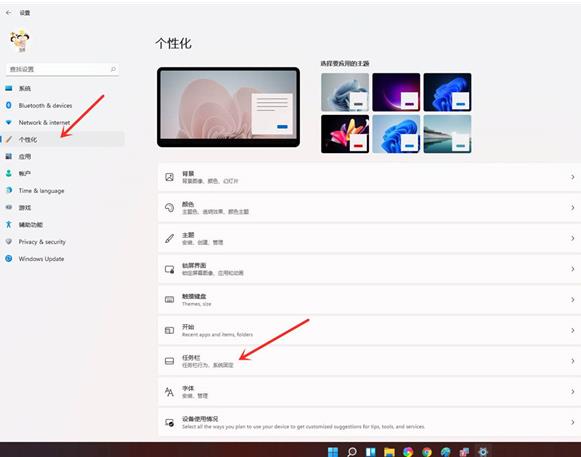581x457 pixels.
Task: Choose the lake landscape theme thumbnail
Action: (447, 134)
